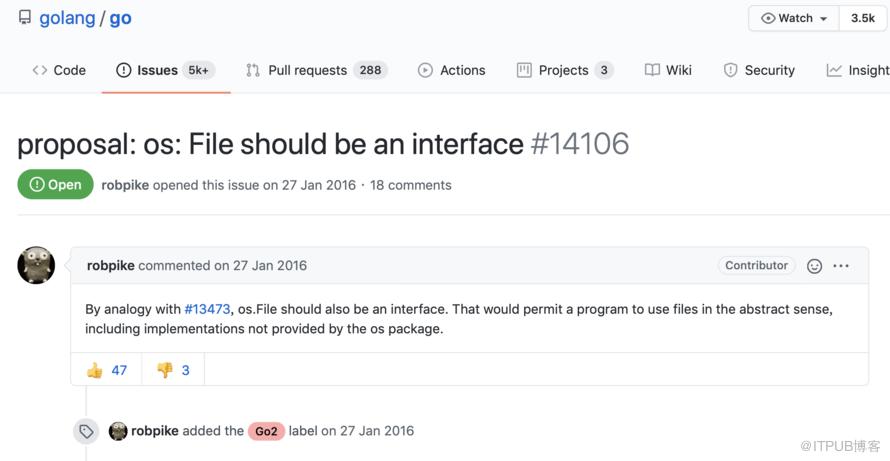Click the issue number #14106
890x461 pixels.
(x=580, y=144)
